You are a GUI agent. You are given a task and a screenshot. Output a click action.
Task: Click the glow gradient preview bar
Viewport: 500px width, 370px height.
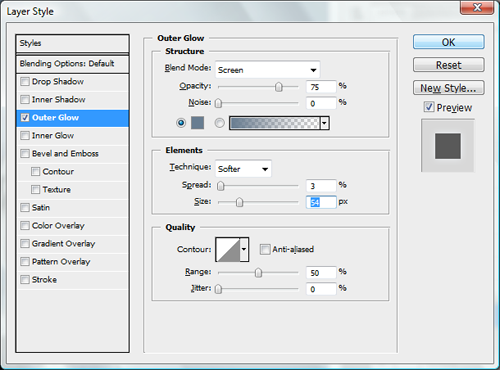(x=275, y=123)
